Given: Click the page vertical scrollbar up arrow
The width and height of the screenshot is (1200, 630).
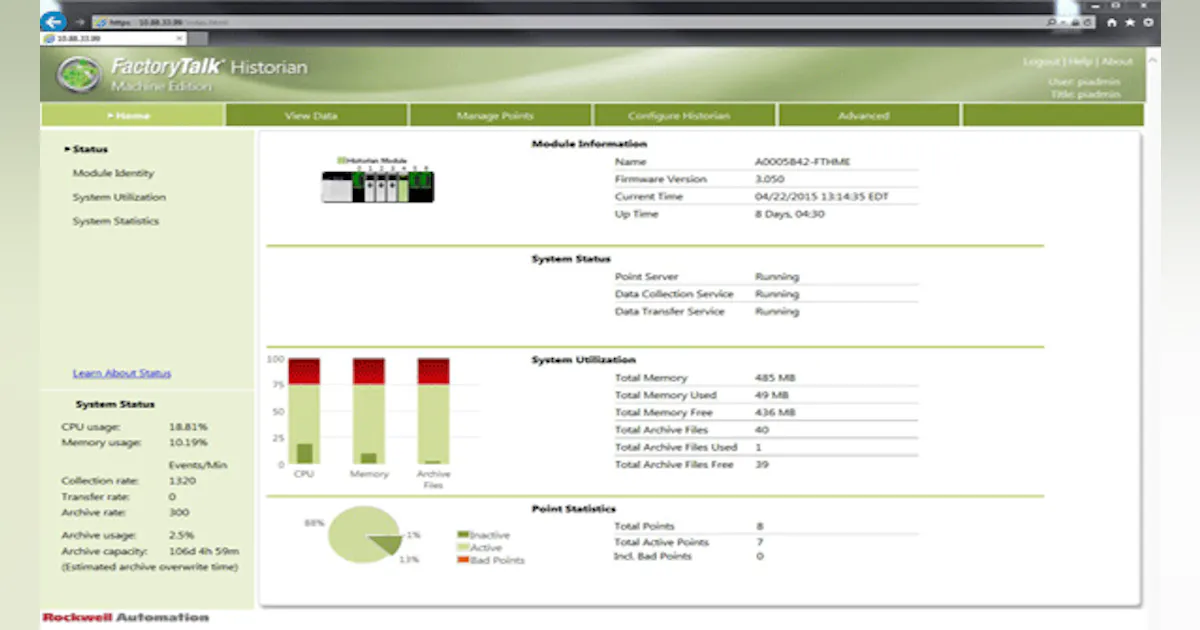Looking at the screenshot, I should click(x=1151, y=61).
